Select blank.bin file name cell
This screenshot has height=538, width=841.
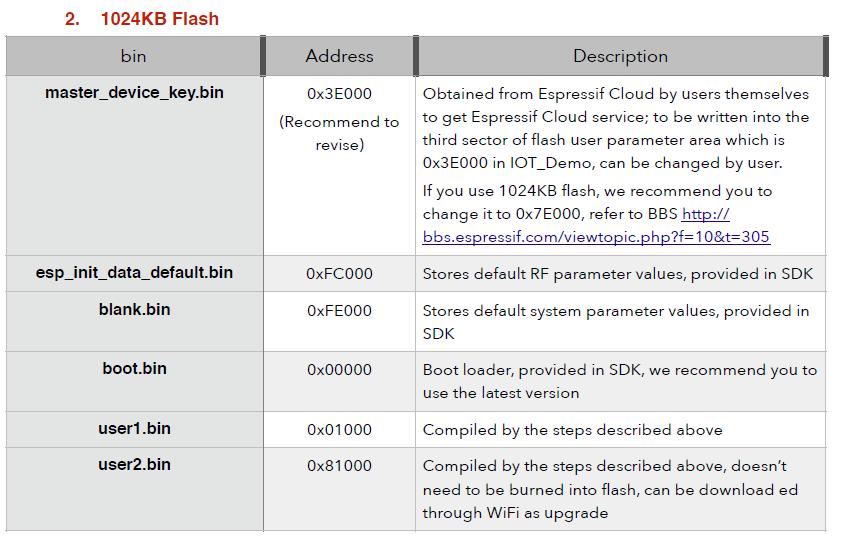point(134,321)
